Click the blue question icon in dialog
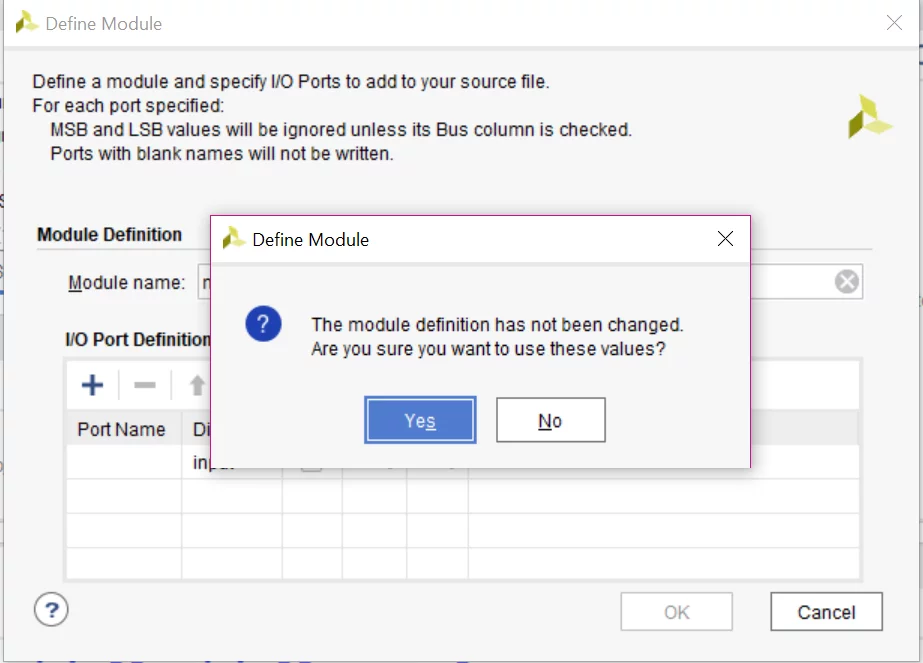This screenshot has width=923, height=663. [263, 324]
